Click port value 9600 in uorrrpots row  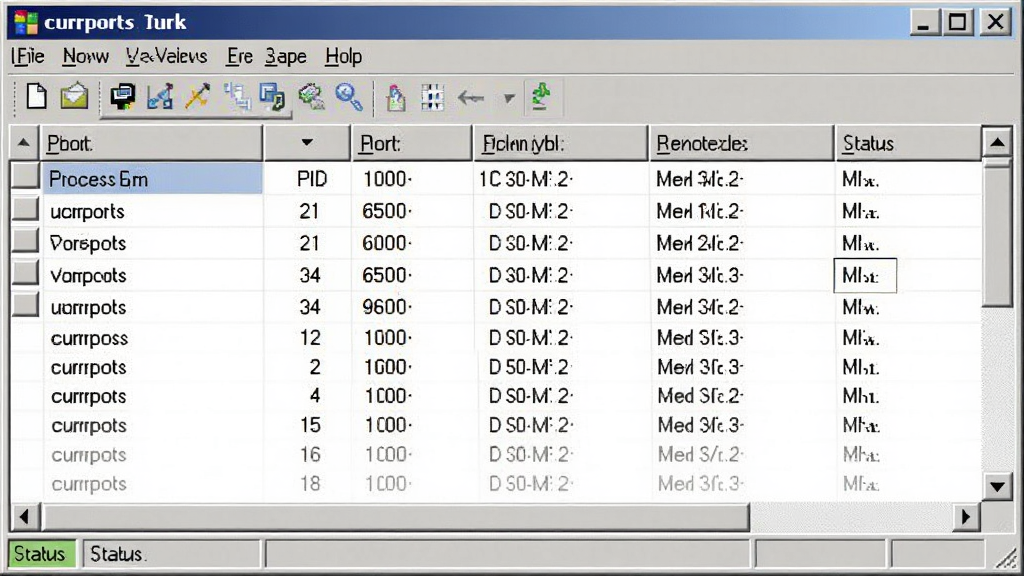[387, 307]
